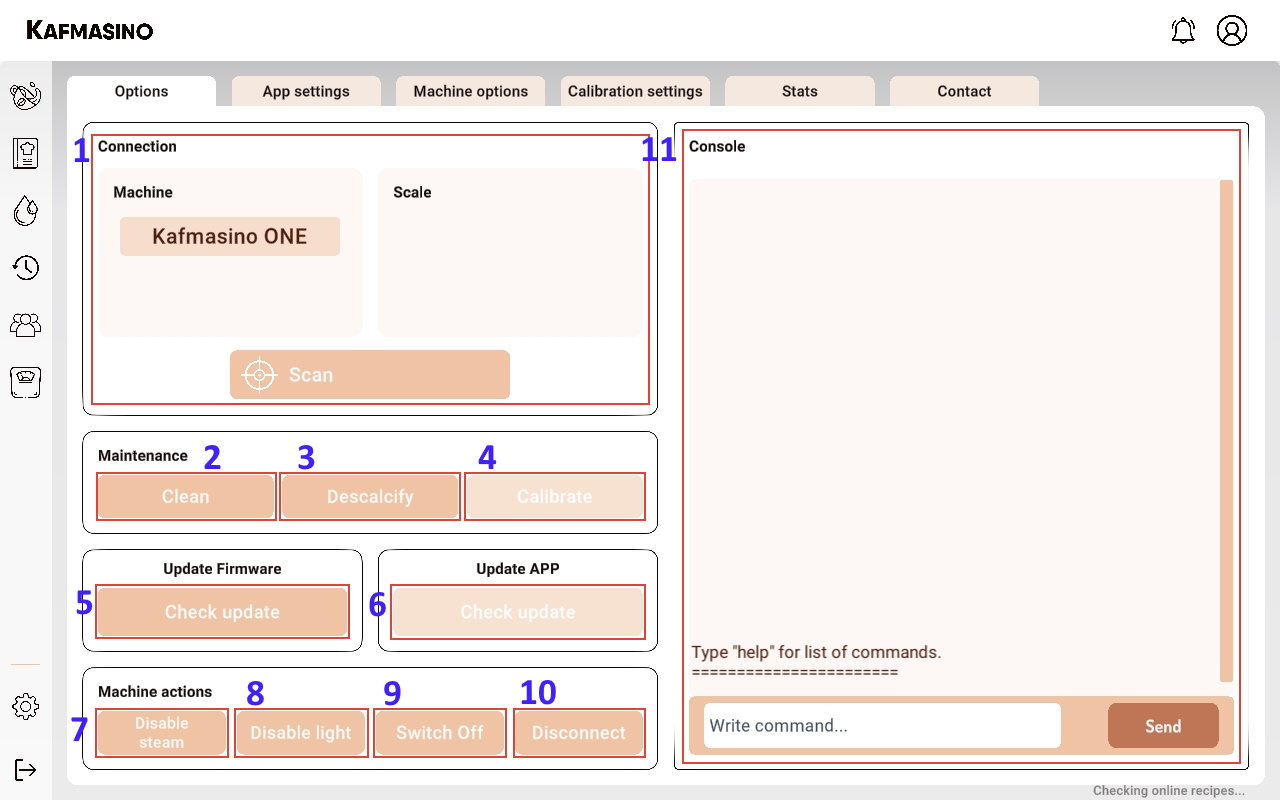This screenshot has width=1280, height=800.
Task: Send the console command
Action: tap(1163, 726)
